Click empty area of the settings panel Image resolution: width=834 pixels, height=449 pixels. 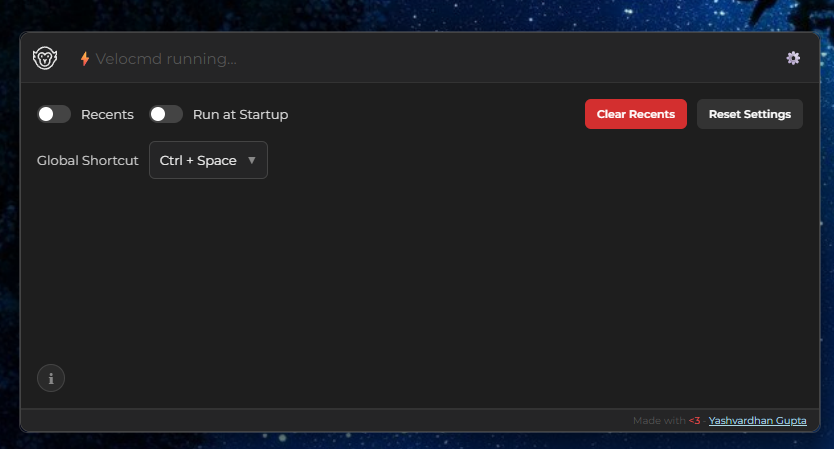coord(420,280)
